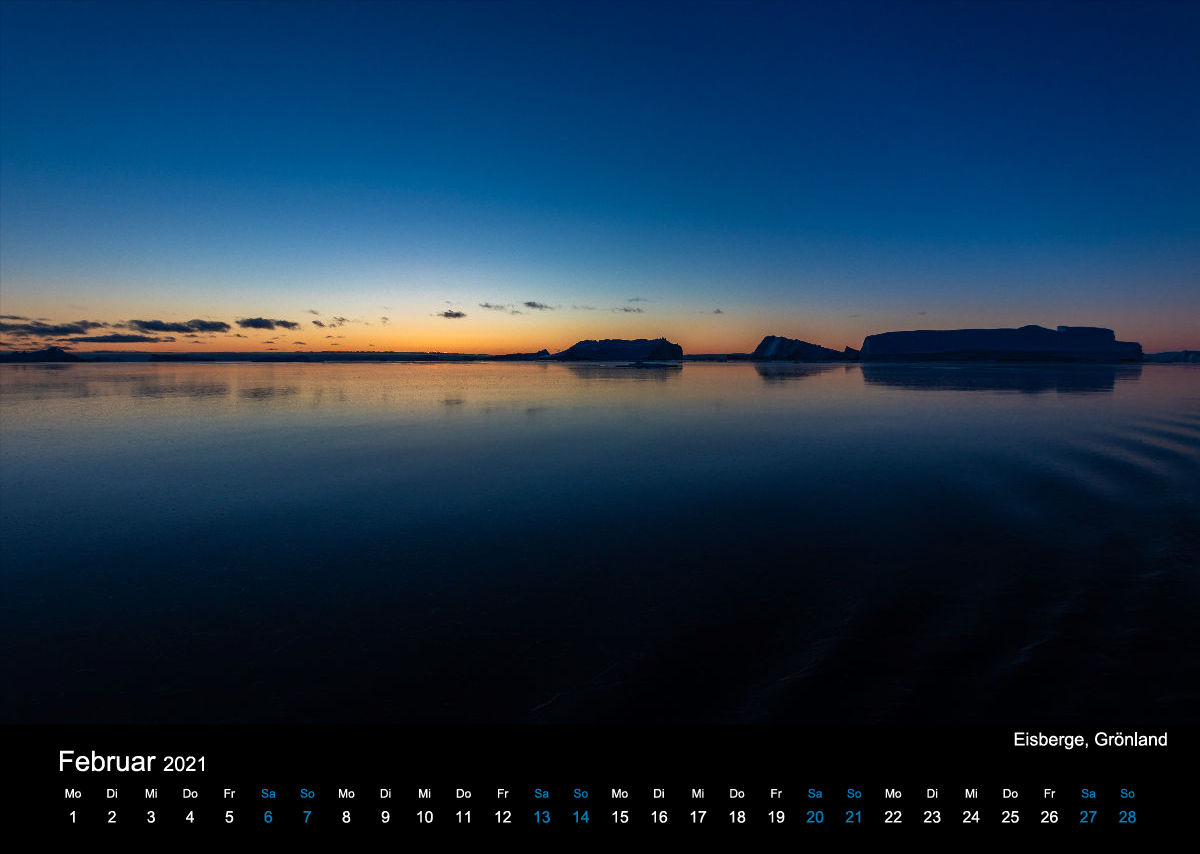Screen dimensions: 1200x854
Task: Click the "Fr" label above day 26
Action: (1049, 794)
